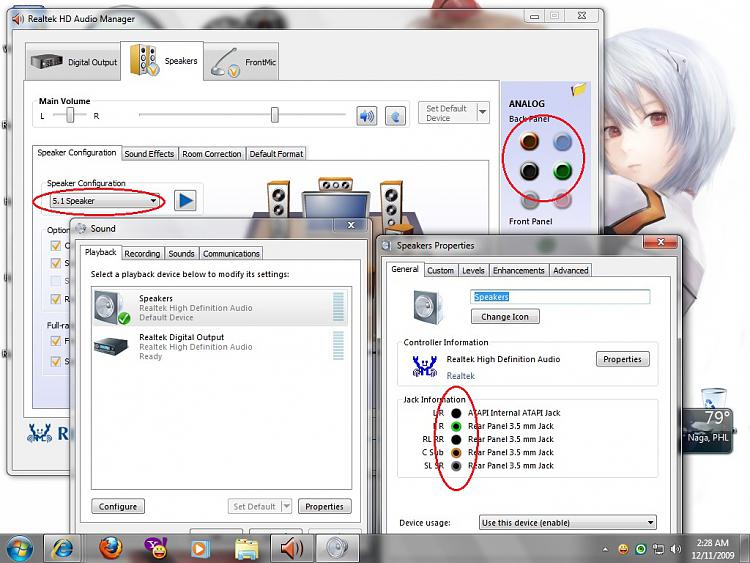Click the green Rear Panel jack indicator
The width and height of the screenshot is (750, 563).
[x=456, y=426]
